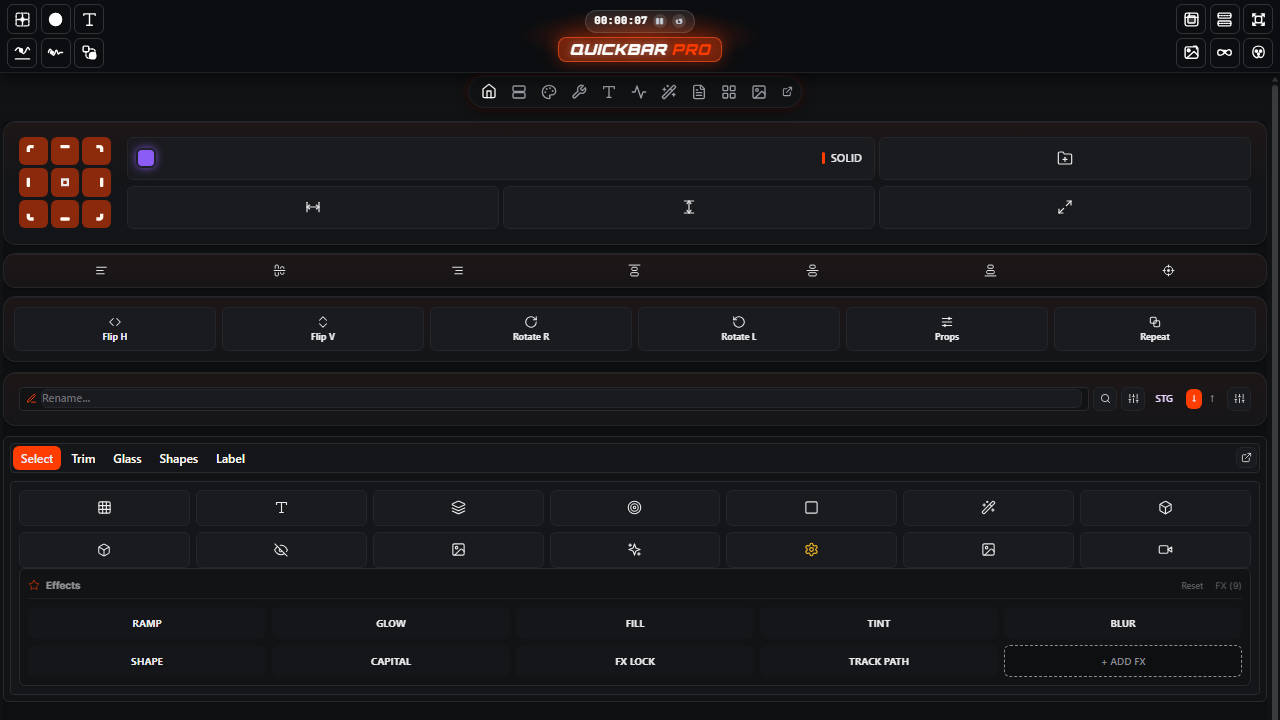Screen dimensions: 1280x720
Task: Open the document file section
Action: [699, 92]
